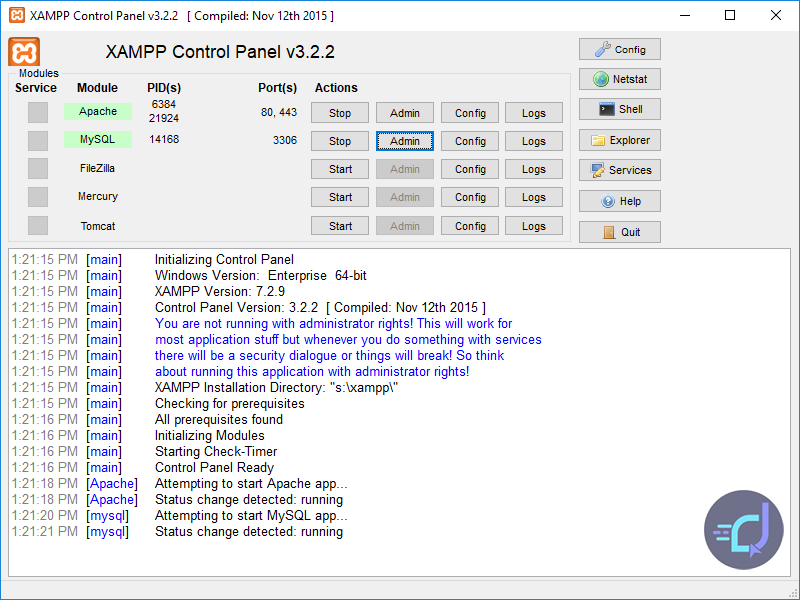Click log line 'Attempting to start Apache app...'
This screenshot has width=800, height=600.
251,483
